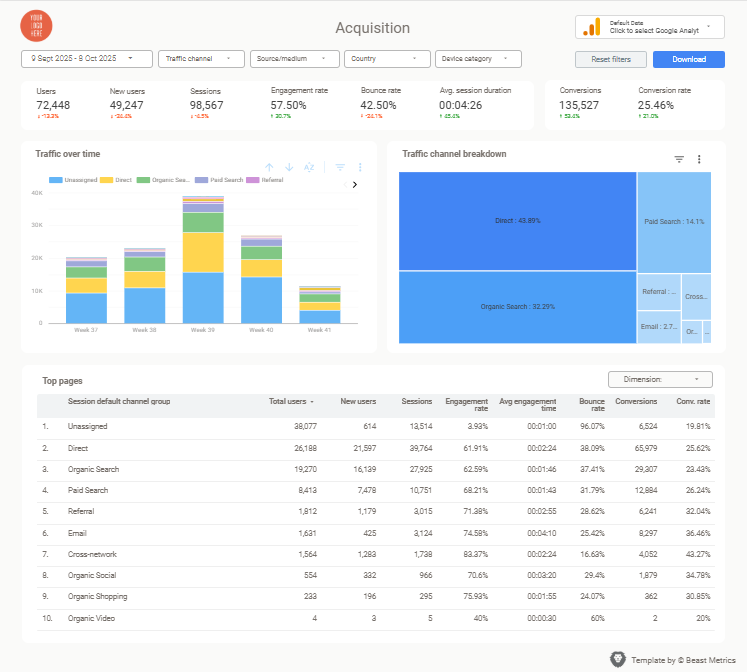This screenshot has width=747, height=672.
Task: Open the Default Data source selector
Action: coord(650,27)
